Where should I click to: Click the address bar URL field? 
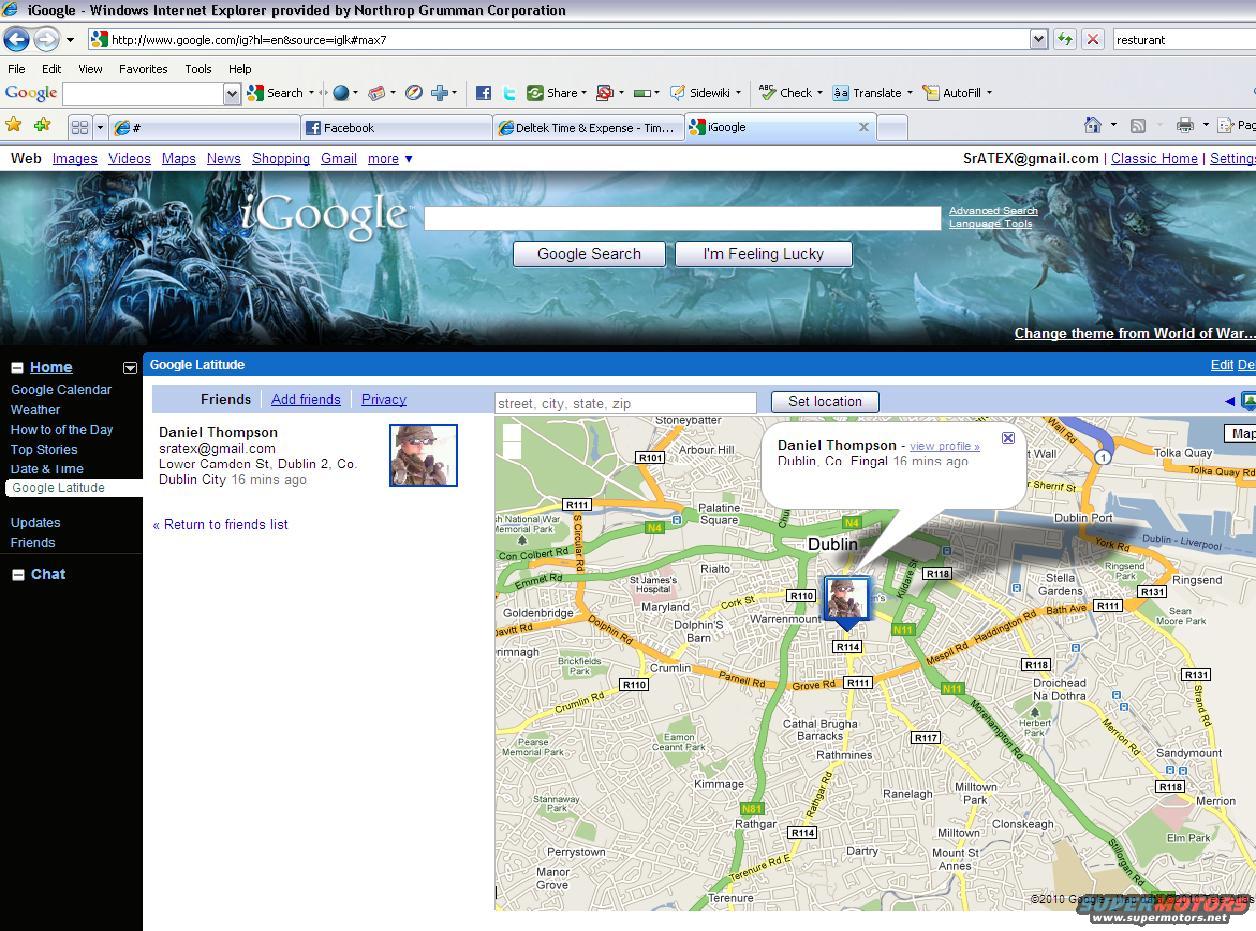coord(558,40)
